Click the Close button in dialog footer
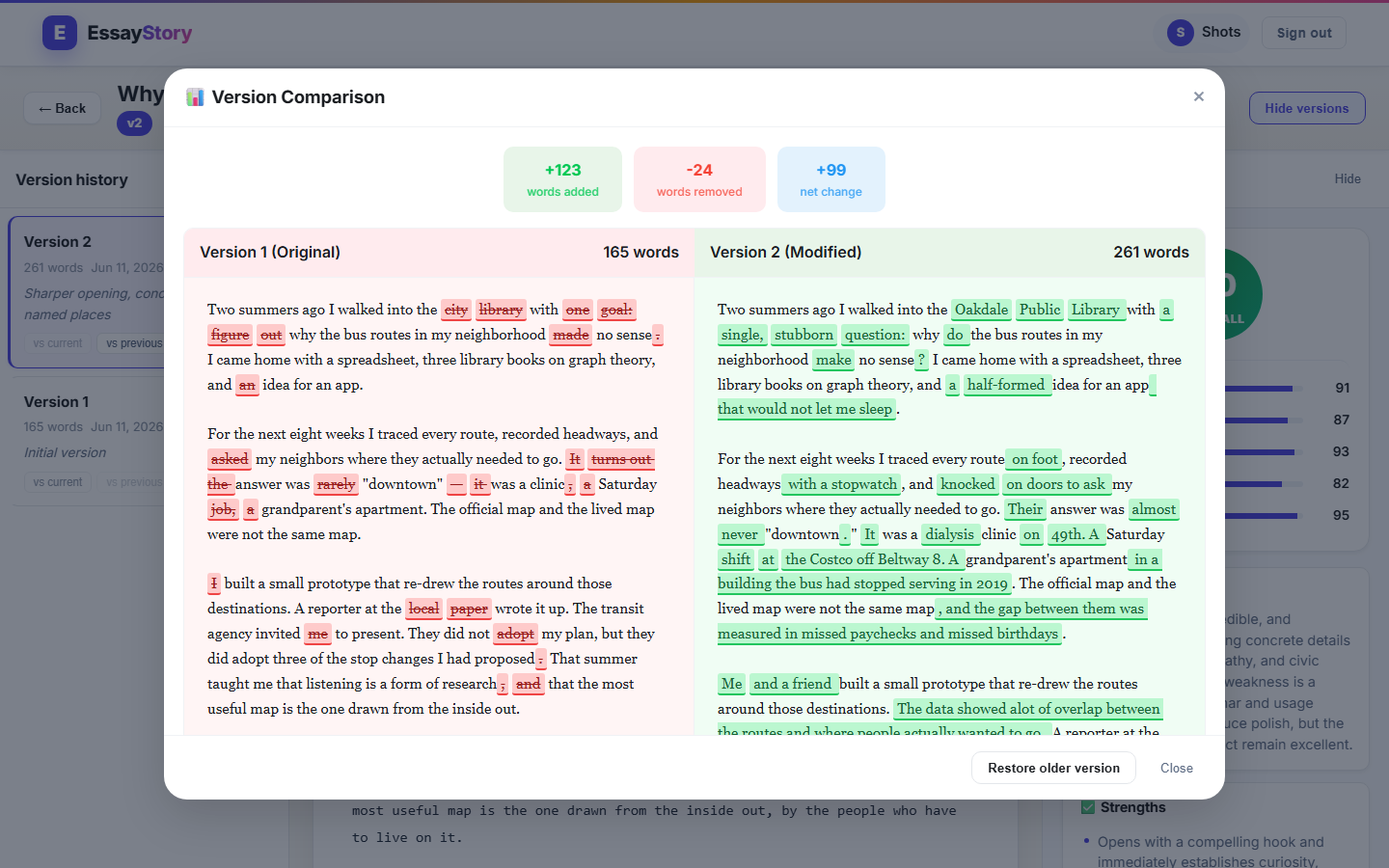1389x868 pixels. pos(1176,768)
